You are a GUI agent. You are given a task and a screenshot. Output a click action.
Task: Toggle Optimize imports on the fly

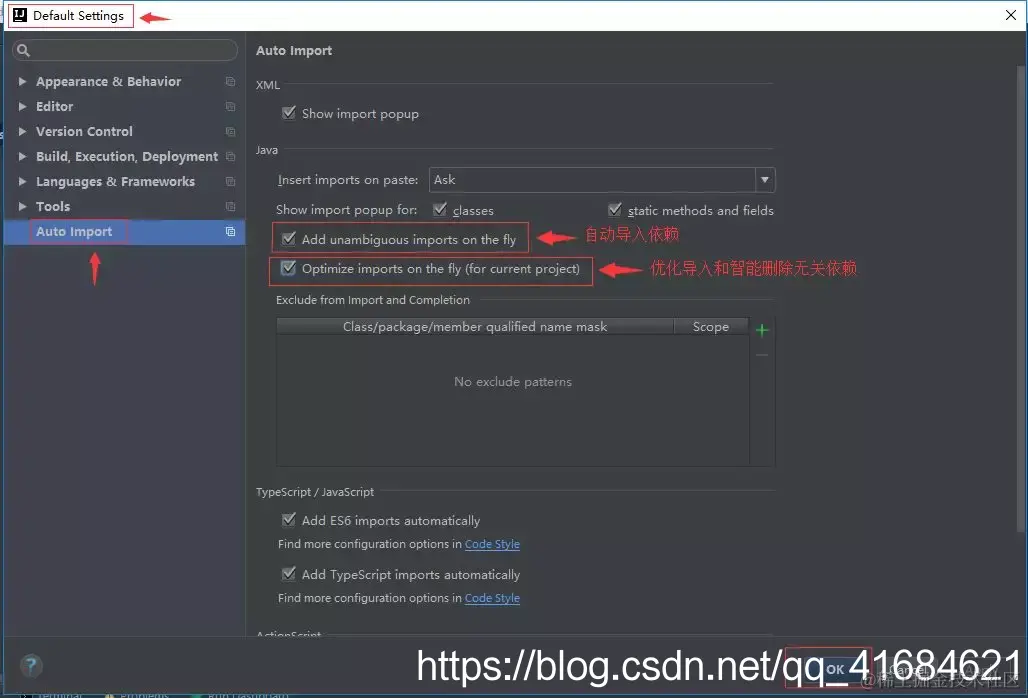click(x=288, y=267)
